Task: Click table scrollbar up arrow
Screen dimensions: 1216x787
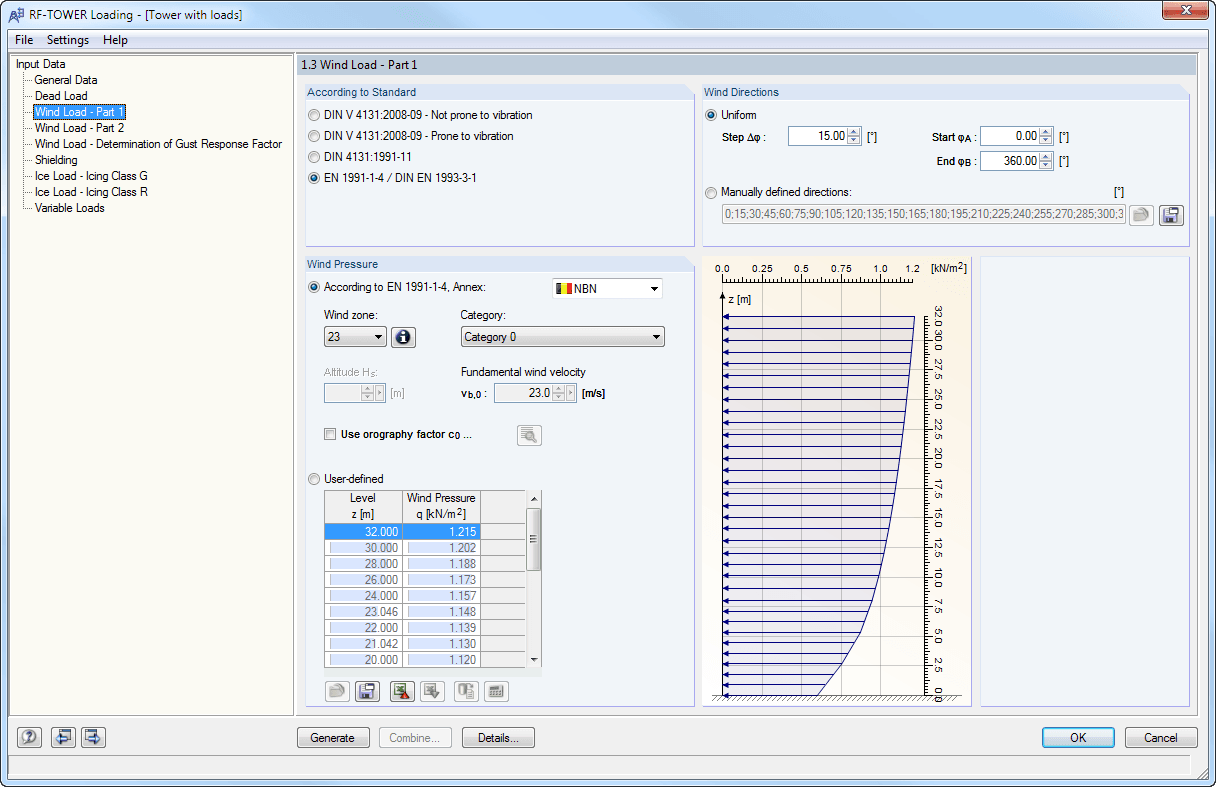Action: 533,498
